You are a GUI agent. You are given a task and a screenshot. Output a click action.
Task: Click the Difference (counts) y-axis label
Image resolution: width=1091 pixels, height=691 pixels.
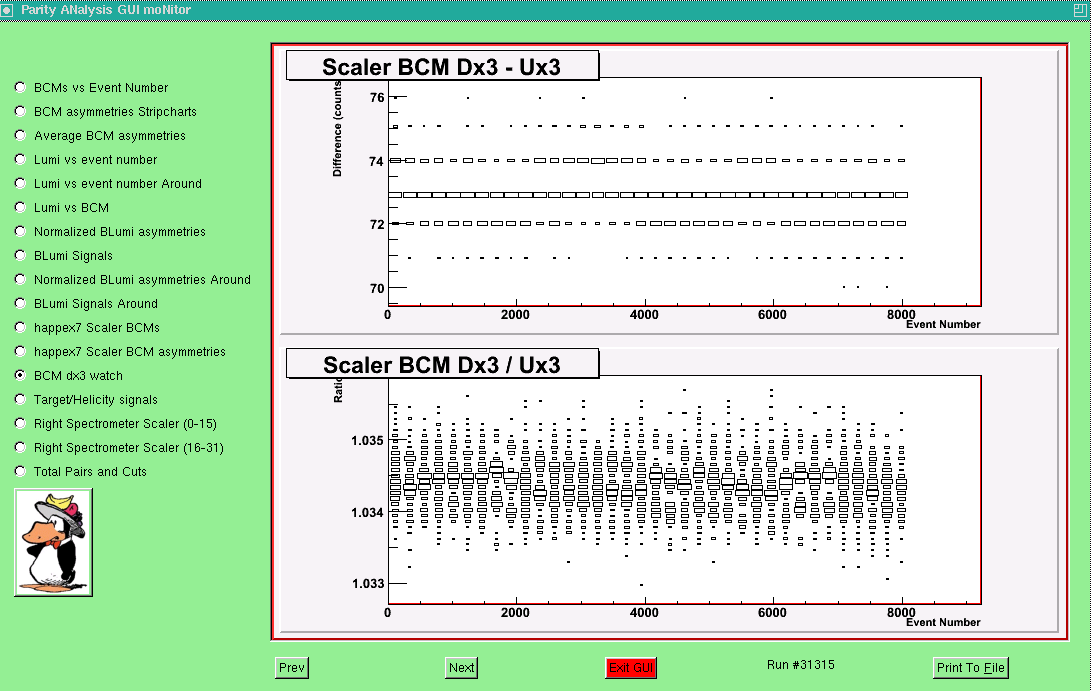(337, 128)
